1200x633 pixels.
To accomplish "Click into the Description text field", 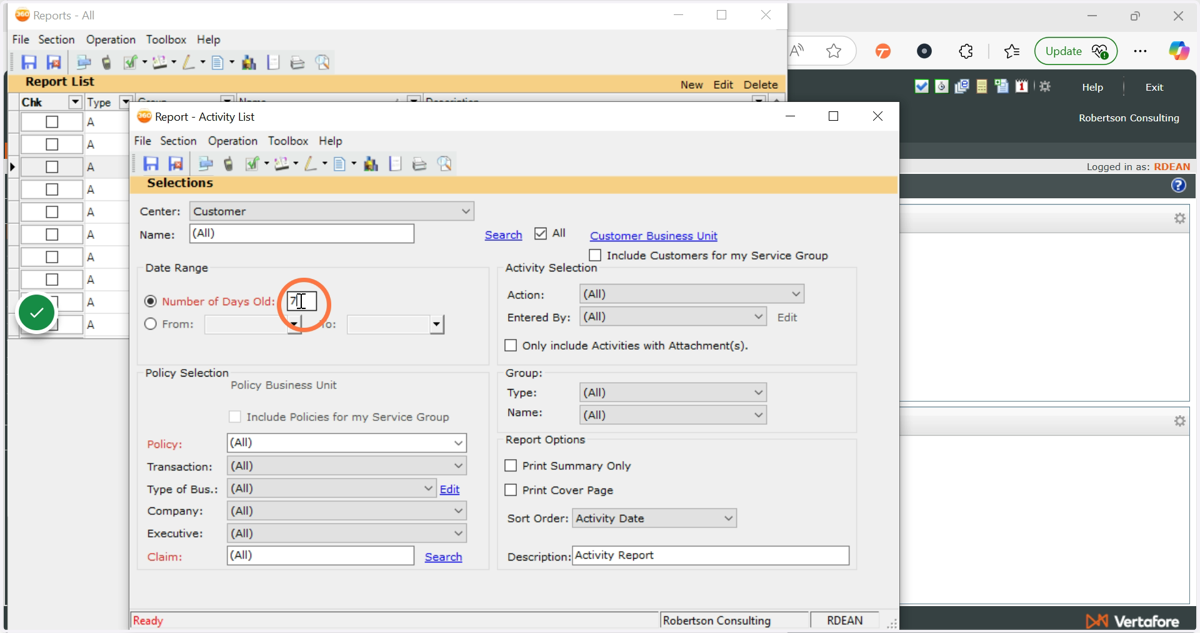I will (x=710, y=556).
